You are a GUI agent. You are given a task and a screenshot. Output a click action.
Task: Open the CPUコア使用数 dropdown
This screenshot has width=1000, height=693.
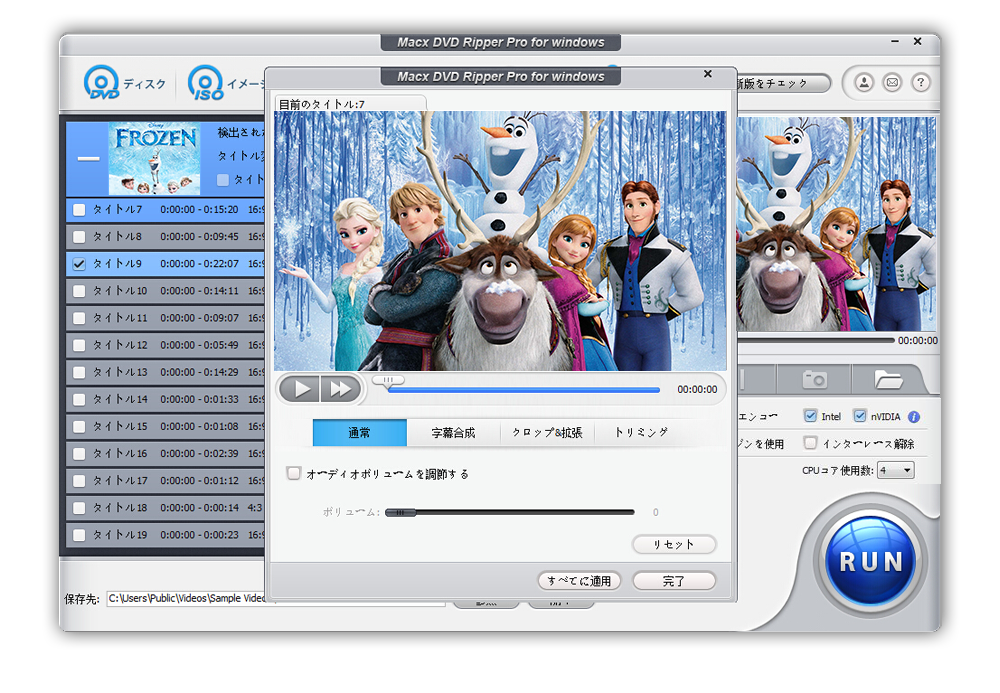[896, 471]
